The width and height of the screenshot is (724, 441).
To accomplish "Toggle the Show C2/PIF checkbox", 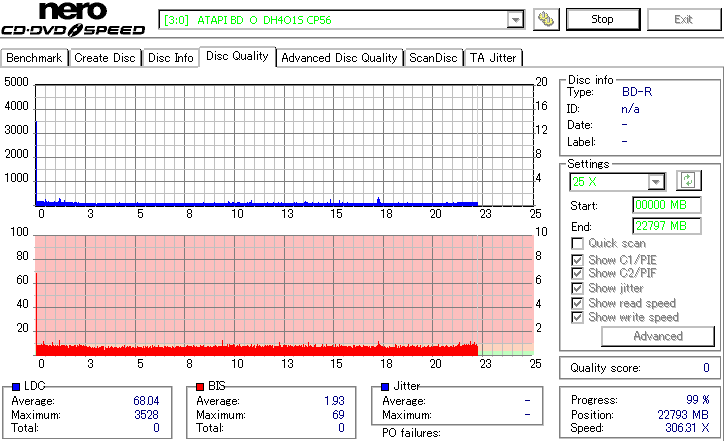I will [x=577, y=273].
